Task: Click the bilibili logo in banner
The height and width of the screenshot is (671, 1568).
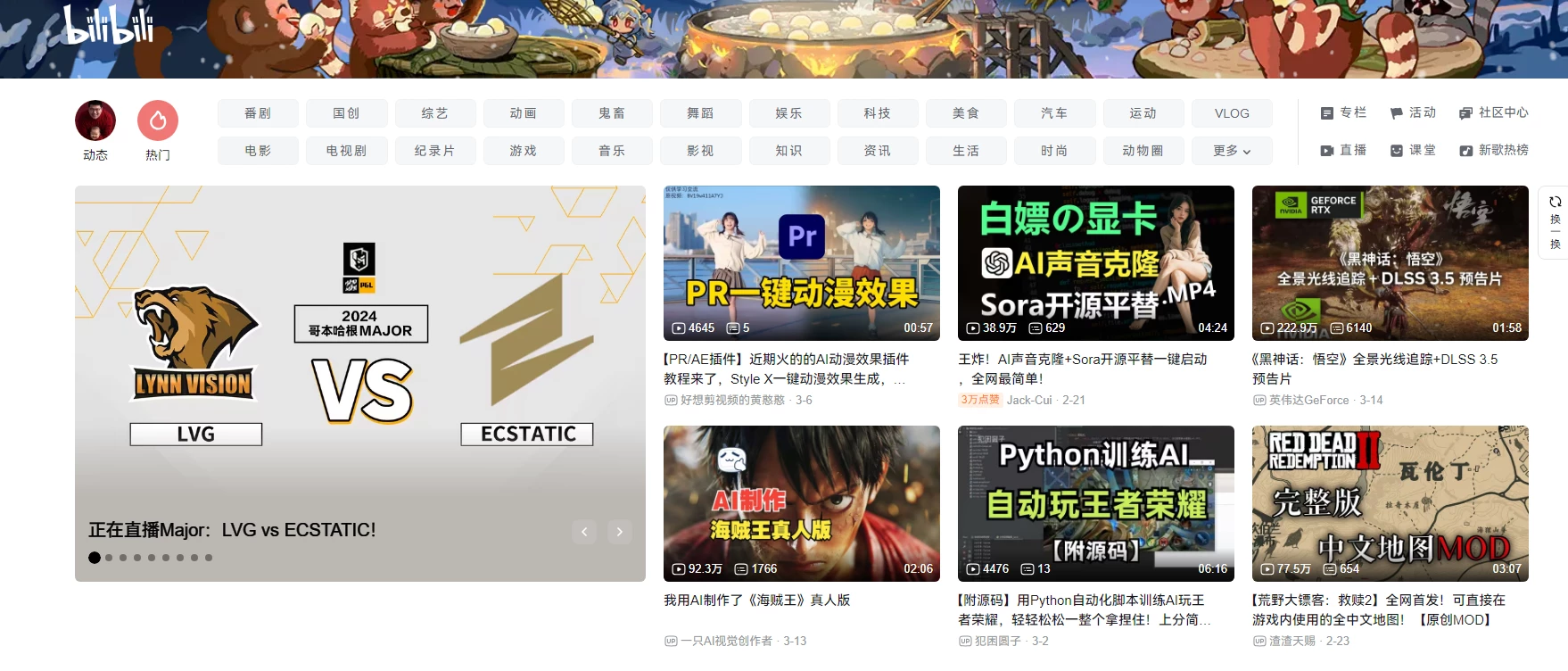Action: [109, 24]
